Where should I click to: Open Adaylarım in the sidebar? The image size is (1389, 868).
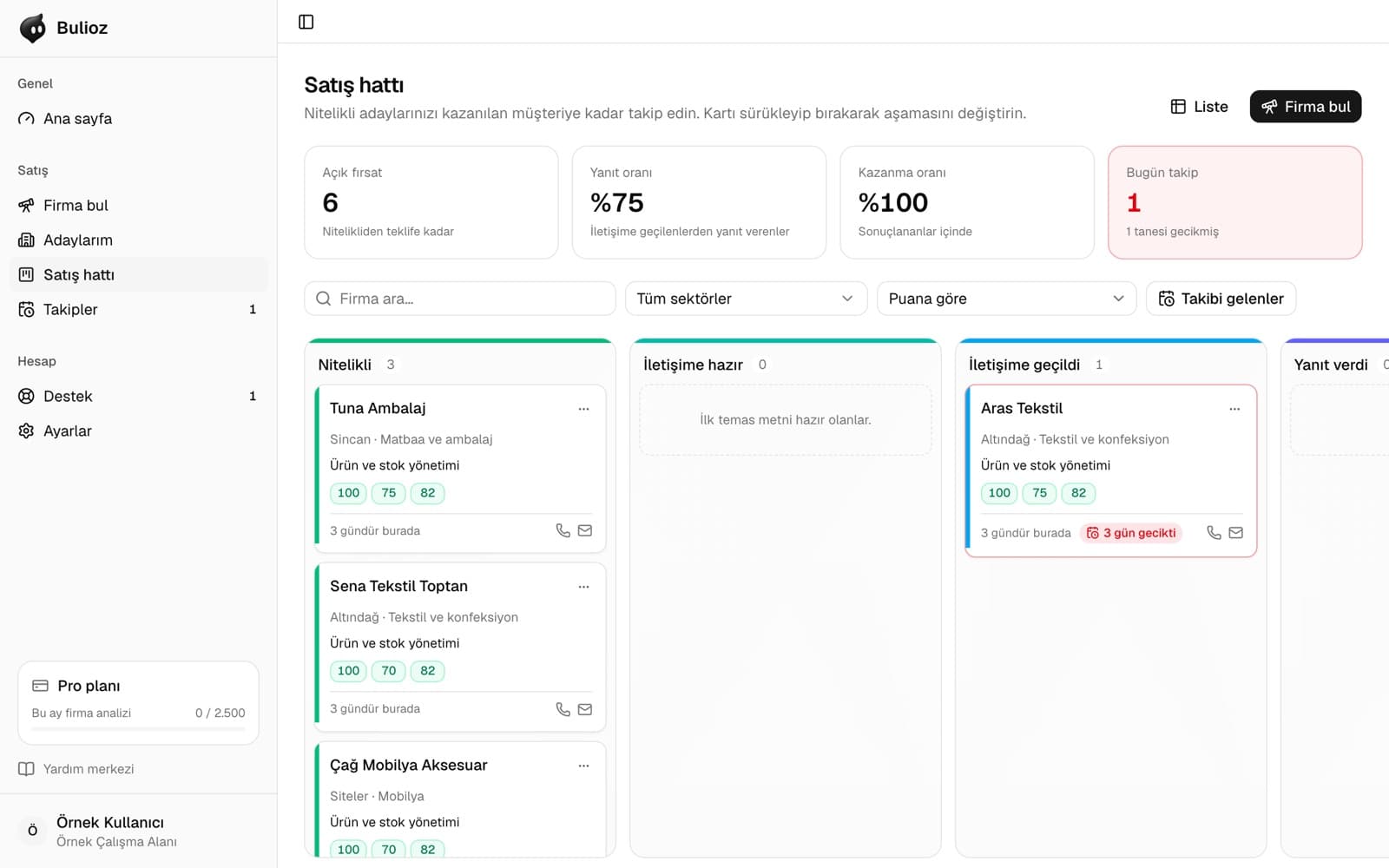139,240
